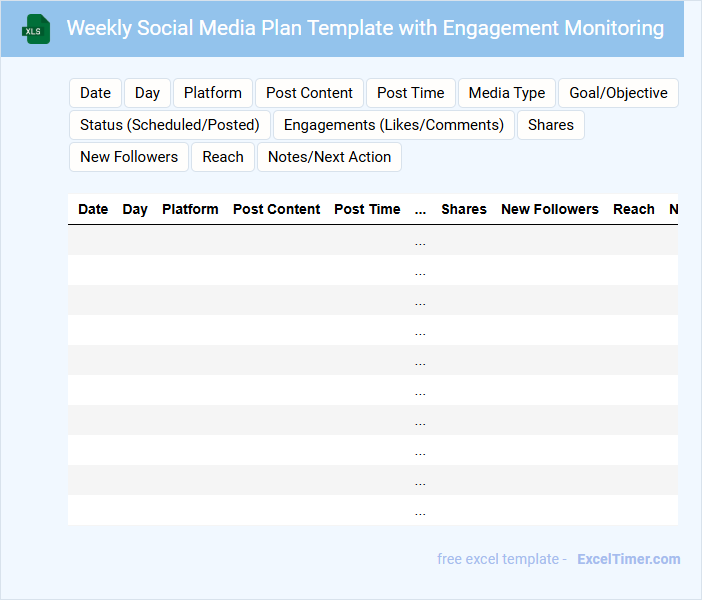The width and height of the screenshot is (702, 600).
Task: Click the Engagements (Likes/Comments) tag
Action: coord(394,125)
